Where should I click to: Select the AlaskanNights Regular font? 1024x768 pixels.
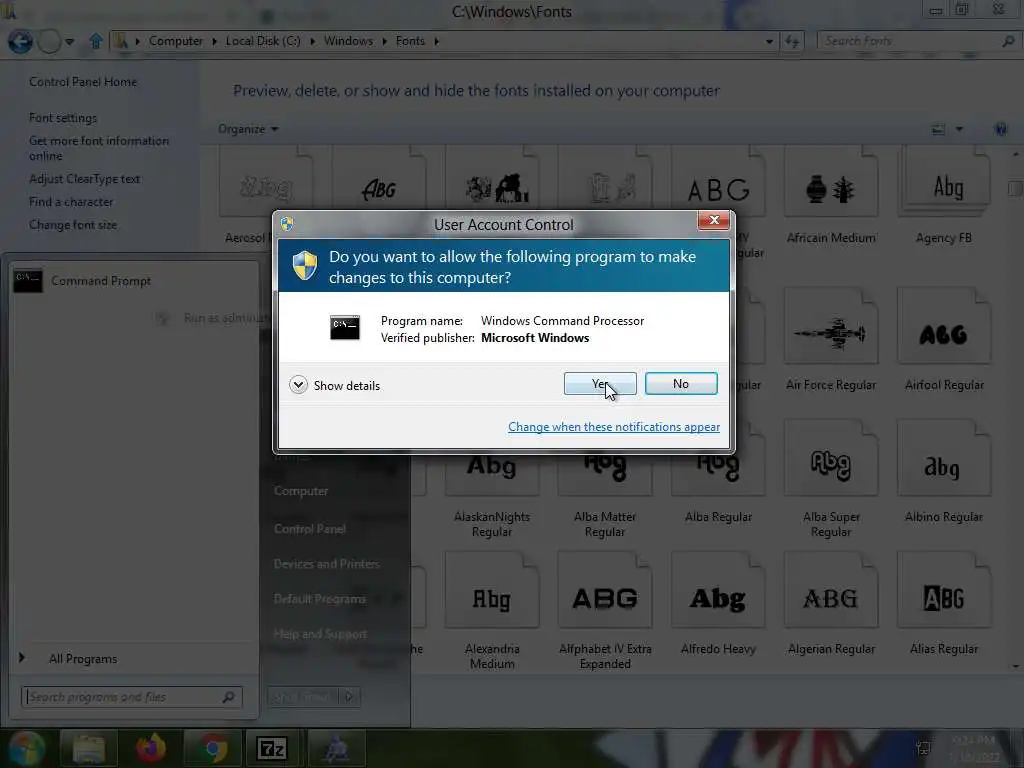tap(492, 496)
